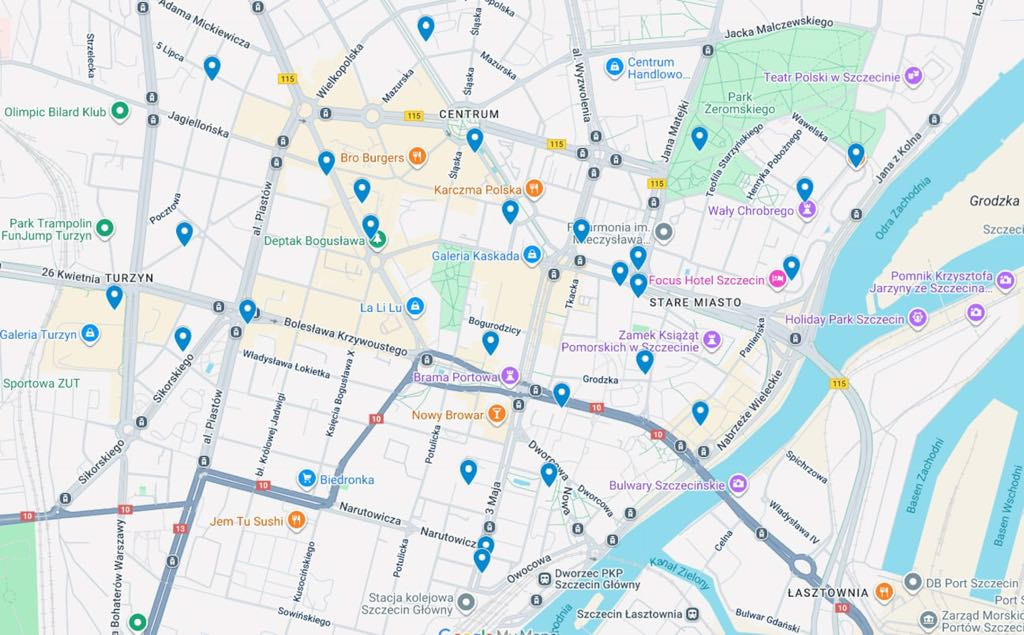Select the Jem Tu Sushi restaurant icon
The width and height of the screenshot is (1024, 635).
point(296,521)
